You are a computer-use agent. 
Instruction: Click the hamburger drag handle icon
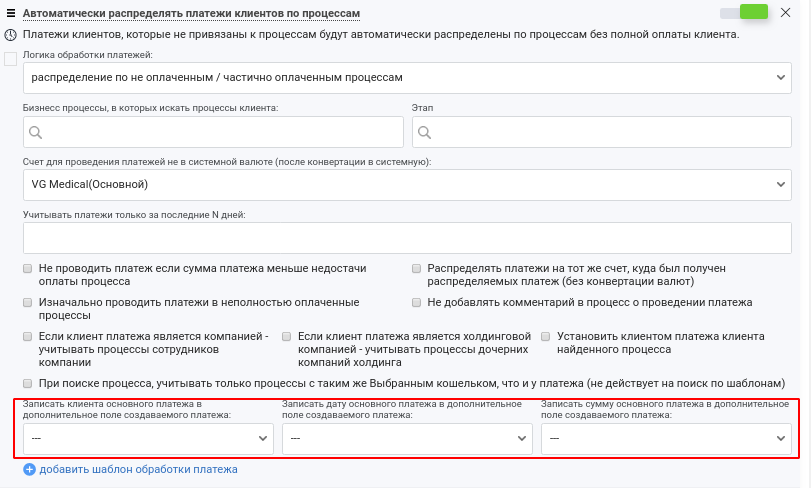point(11,13)
